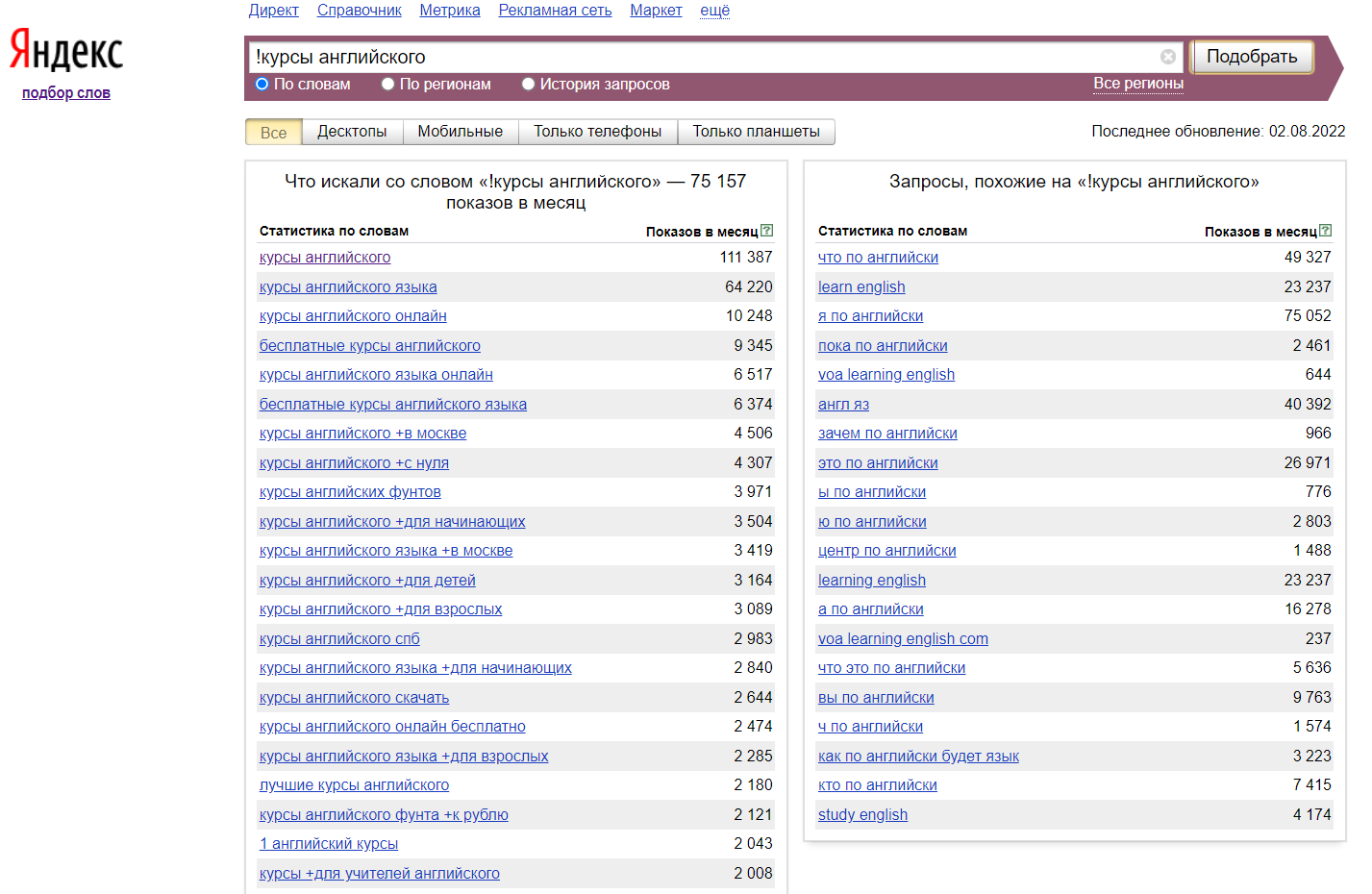Image resolution: width=1372 pixels, height=894 pixels.
Task: Select the 'Только планшеты' tab
Action: tap(756, 132)
